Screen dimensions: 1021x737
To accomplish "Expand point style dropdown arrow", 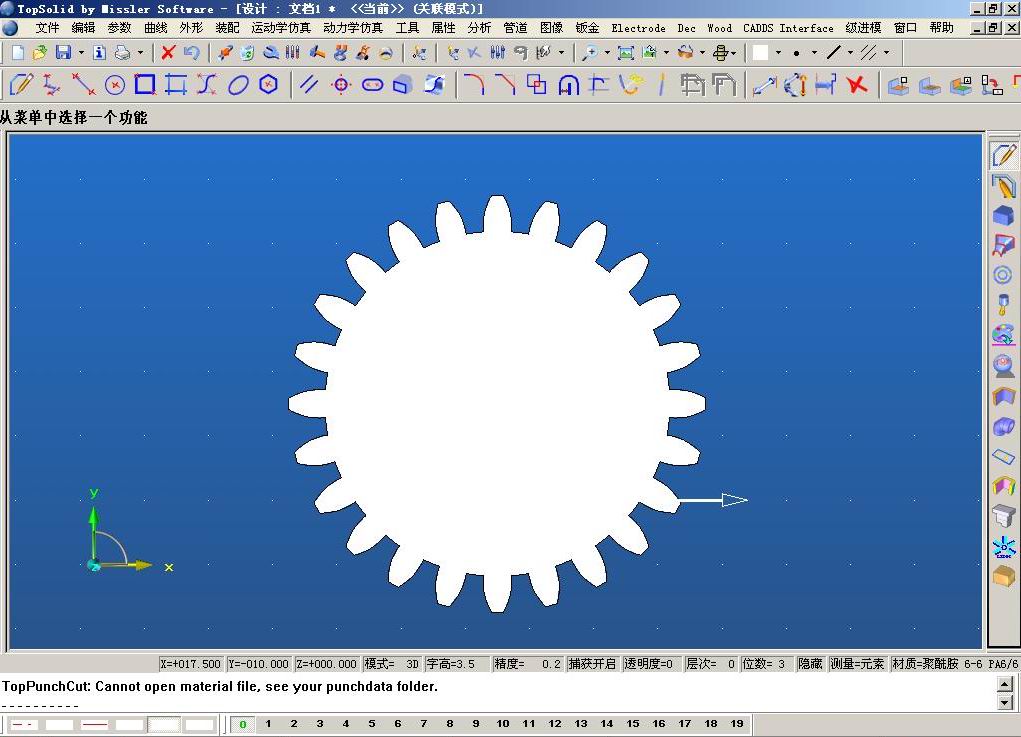I will [x=814, y=53].
